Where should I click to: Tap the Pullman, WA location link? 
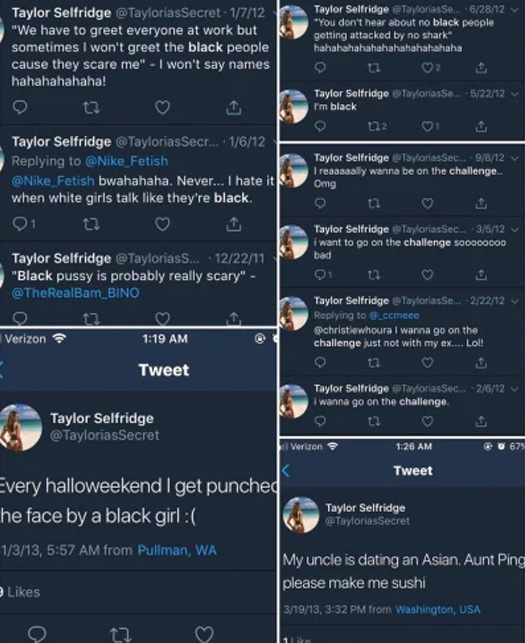[x=177, y=550]
